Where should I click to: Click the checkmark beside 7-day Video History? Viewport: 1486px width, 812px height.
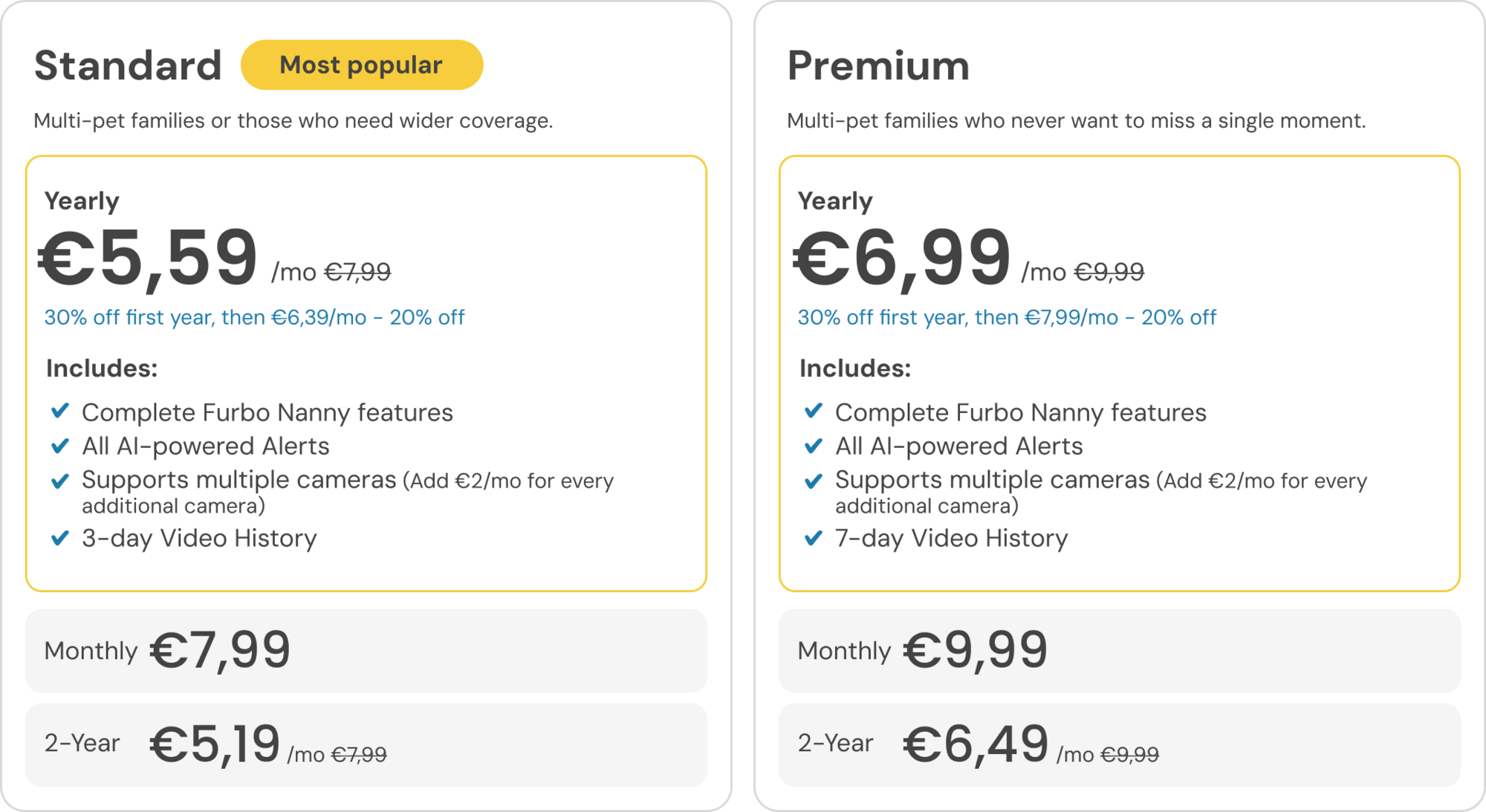(814, 537)
